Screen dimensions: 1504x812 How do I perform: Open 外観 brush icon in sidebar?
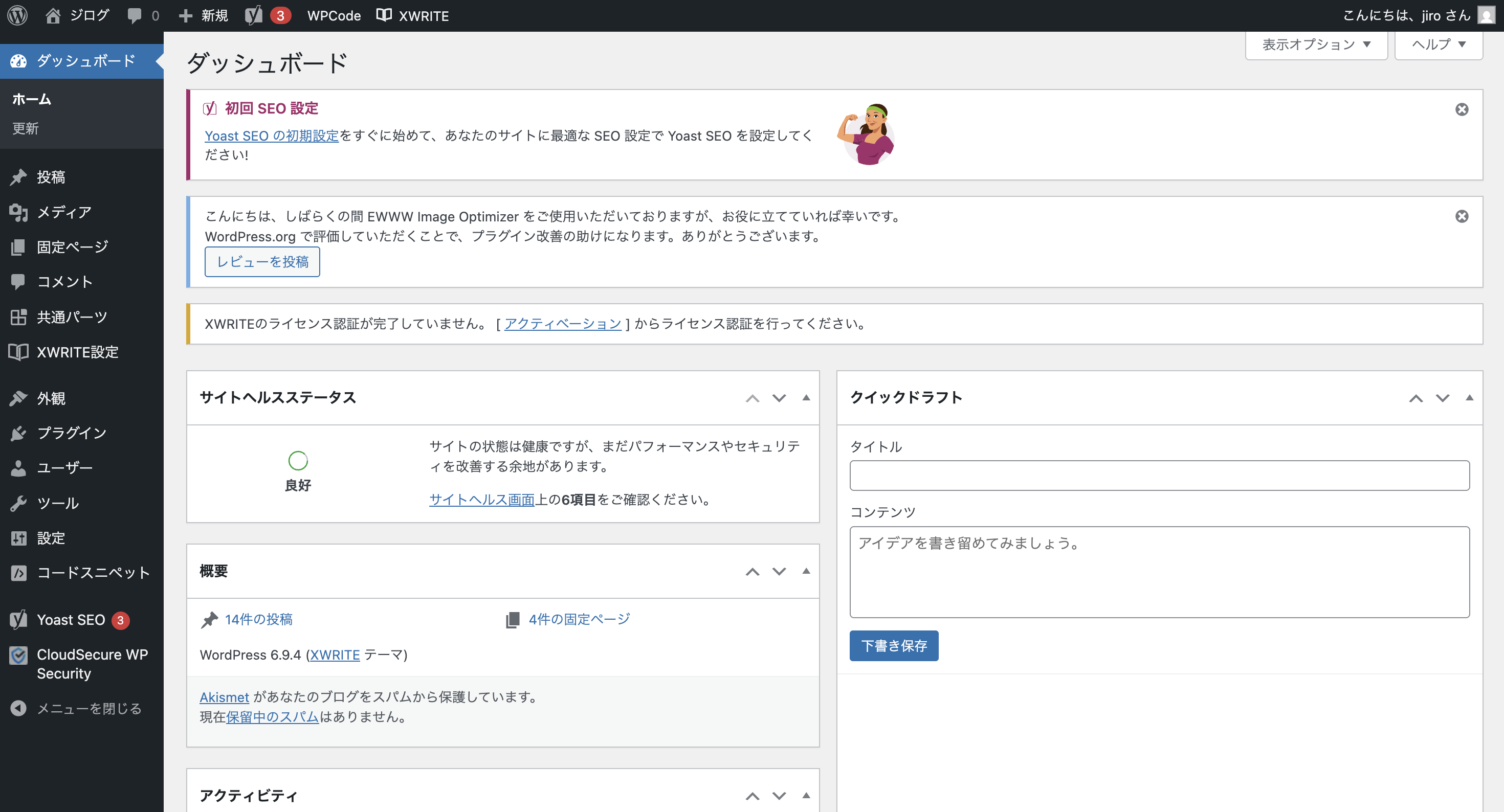[19, 398]
